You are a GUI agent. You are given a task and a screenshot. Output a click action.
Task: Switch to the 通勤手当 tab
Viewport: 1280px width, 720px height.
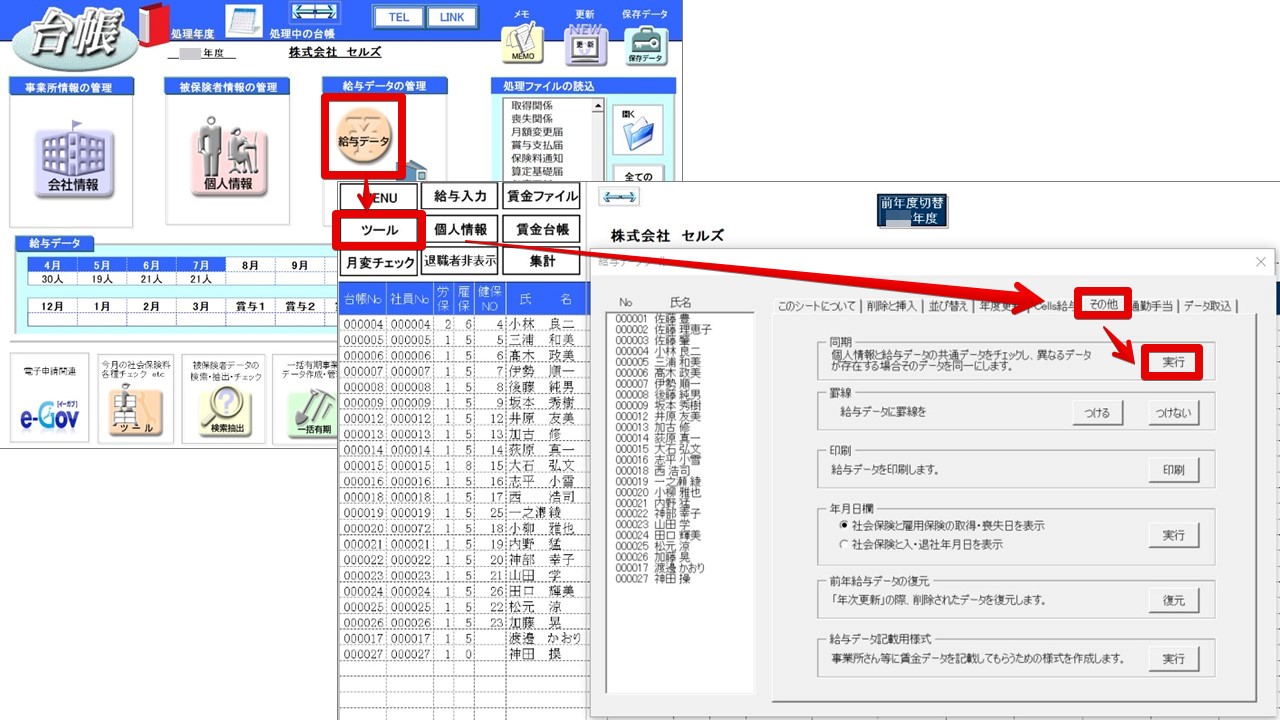pyautogui.click(x=1153, y=306)
